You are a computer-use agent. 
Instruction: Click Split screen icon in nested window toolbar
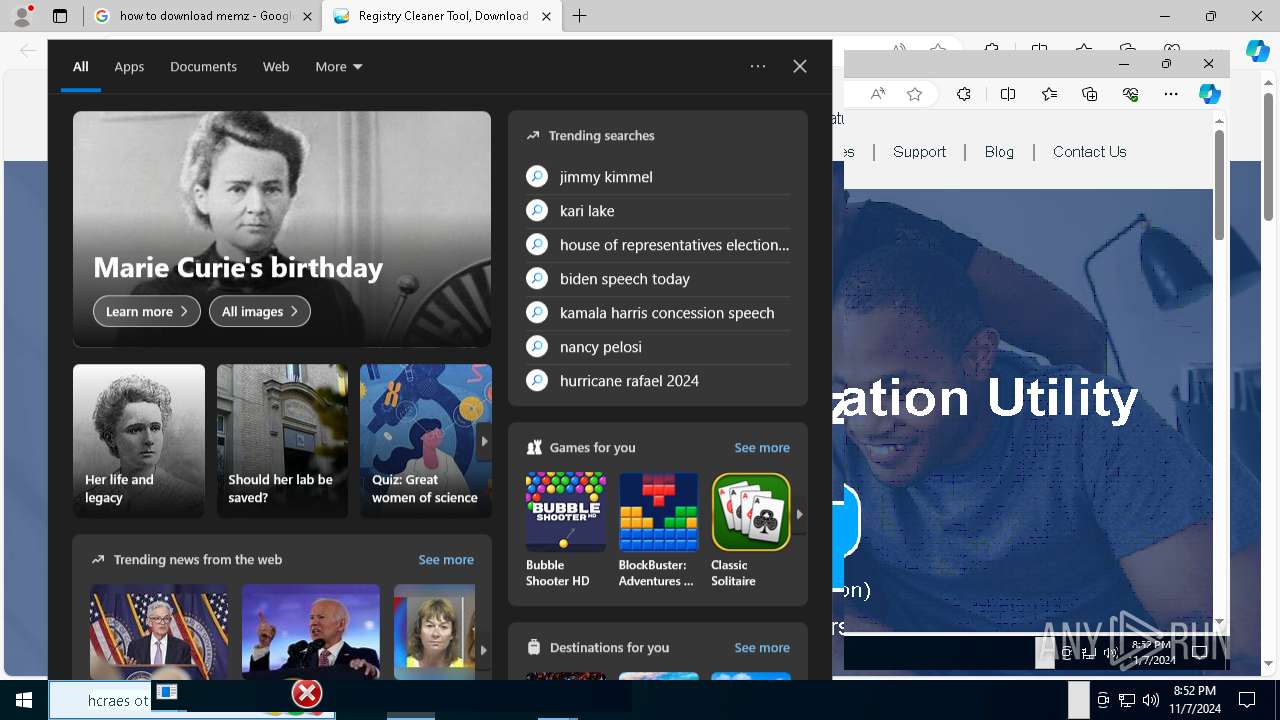click(x=1008, y=94)
